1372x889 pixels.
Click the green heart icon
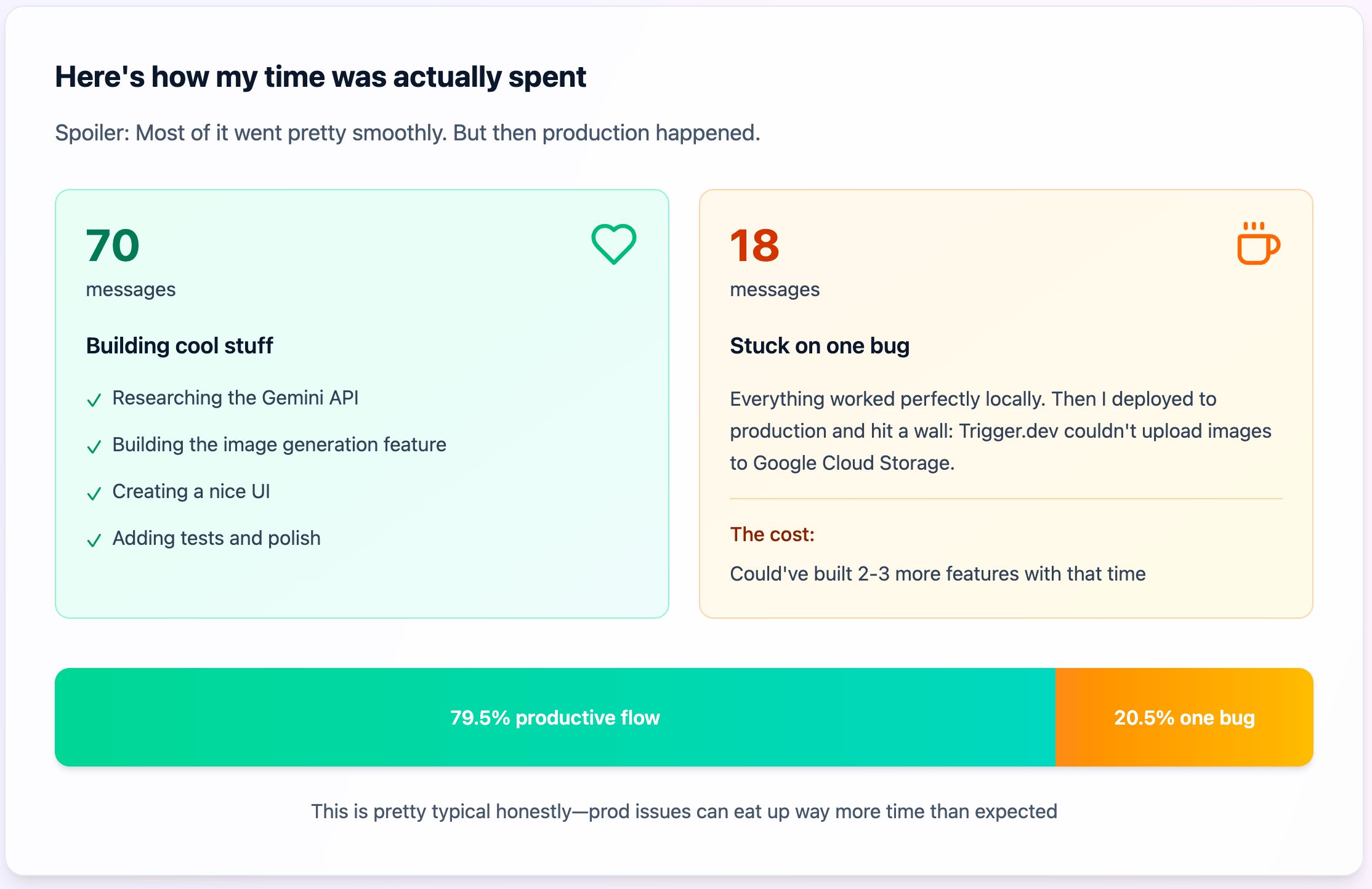click(x=613, y=244)
